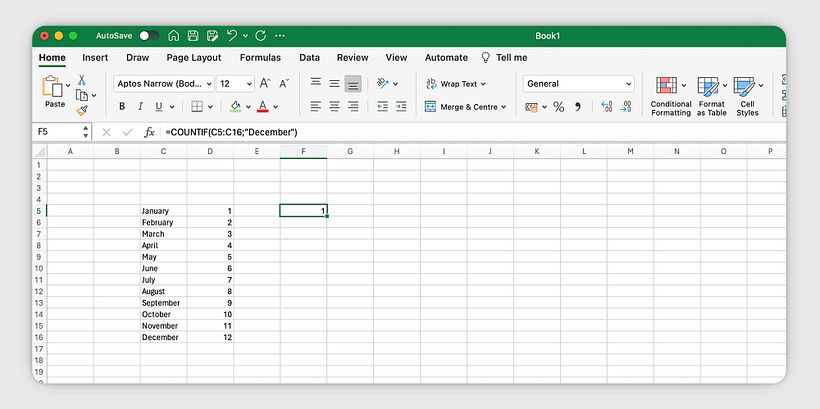Image resolution: width=820 pixels, height=409 pixels.
Task: Click the Select All corner triangle
Action: 40,151
